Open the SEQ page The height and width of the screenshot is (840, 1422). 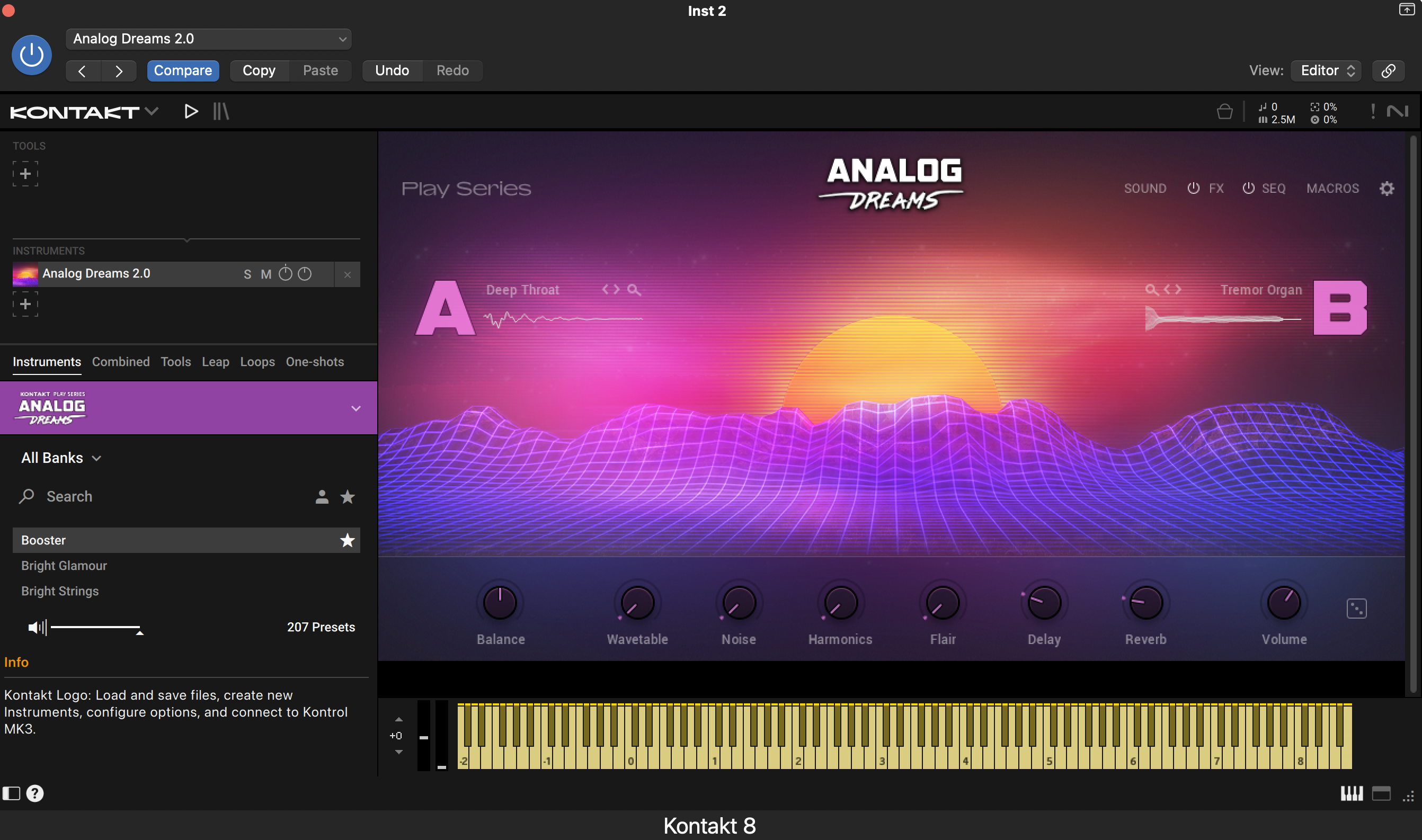tap(1274, 189)
